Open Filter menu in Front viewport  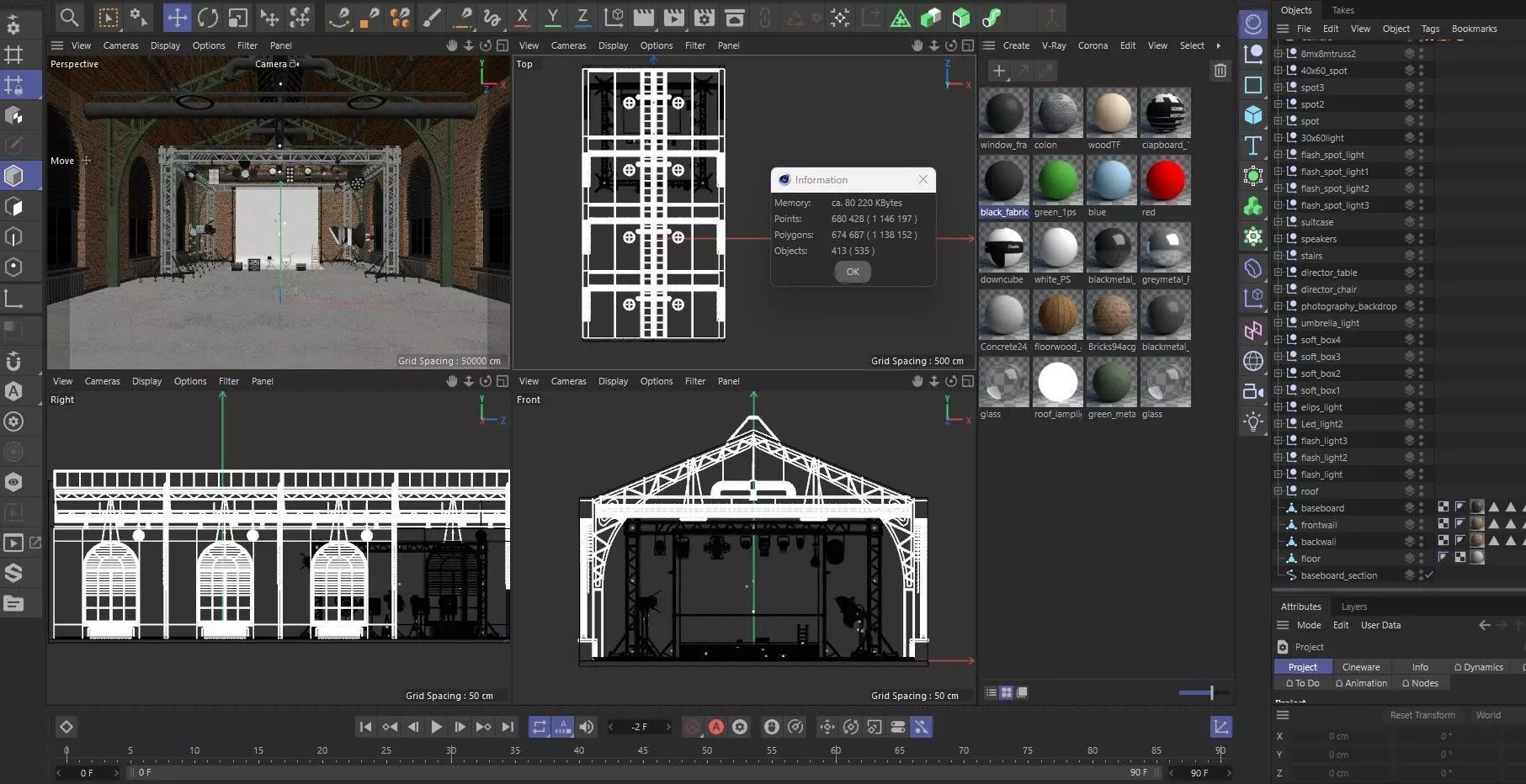[695, 381]
